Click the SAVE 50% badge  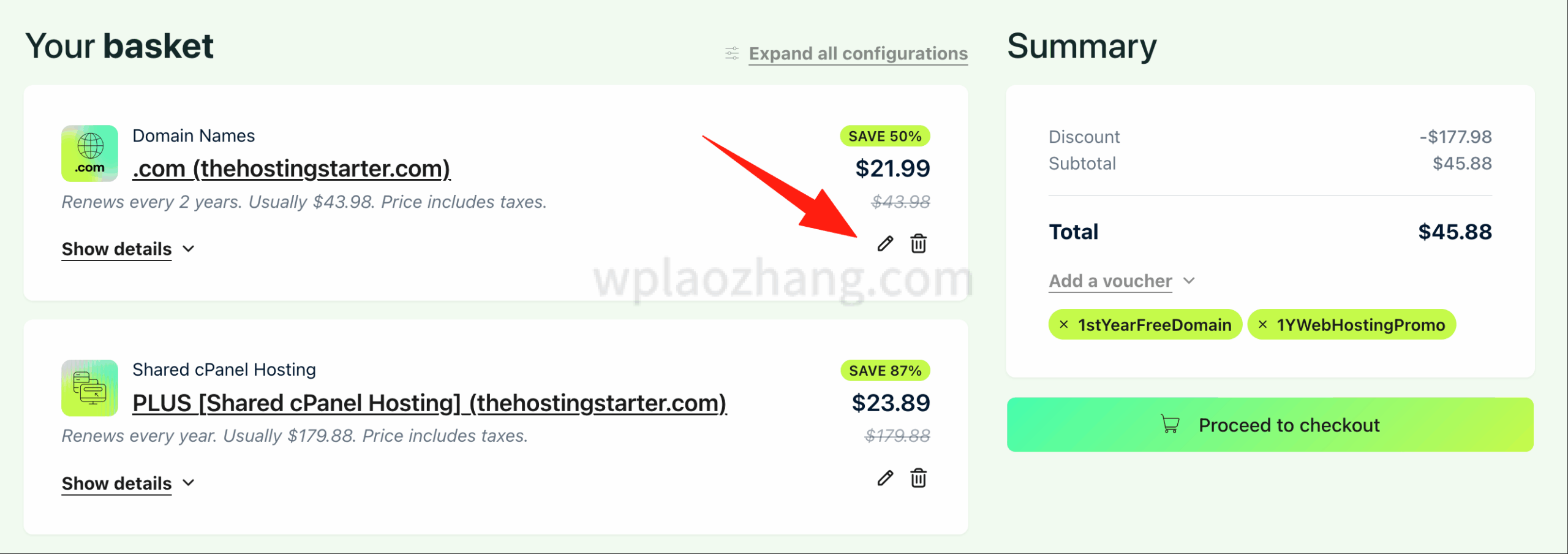coord(884,136)
